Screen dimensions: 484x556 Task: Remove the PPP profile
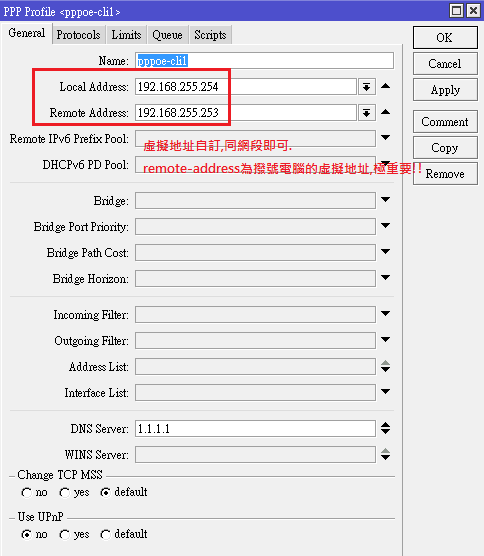pos(445,174)
